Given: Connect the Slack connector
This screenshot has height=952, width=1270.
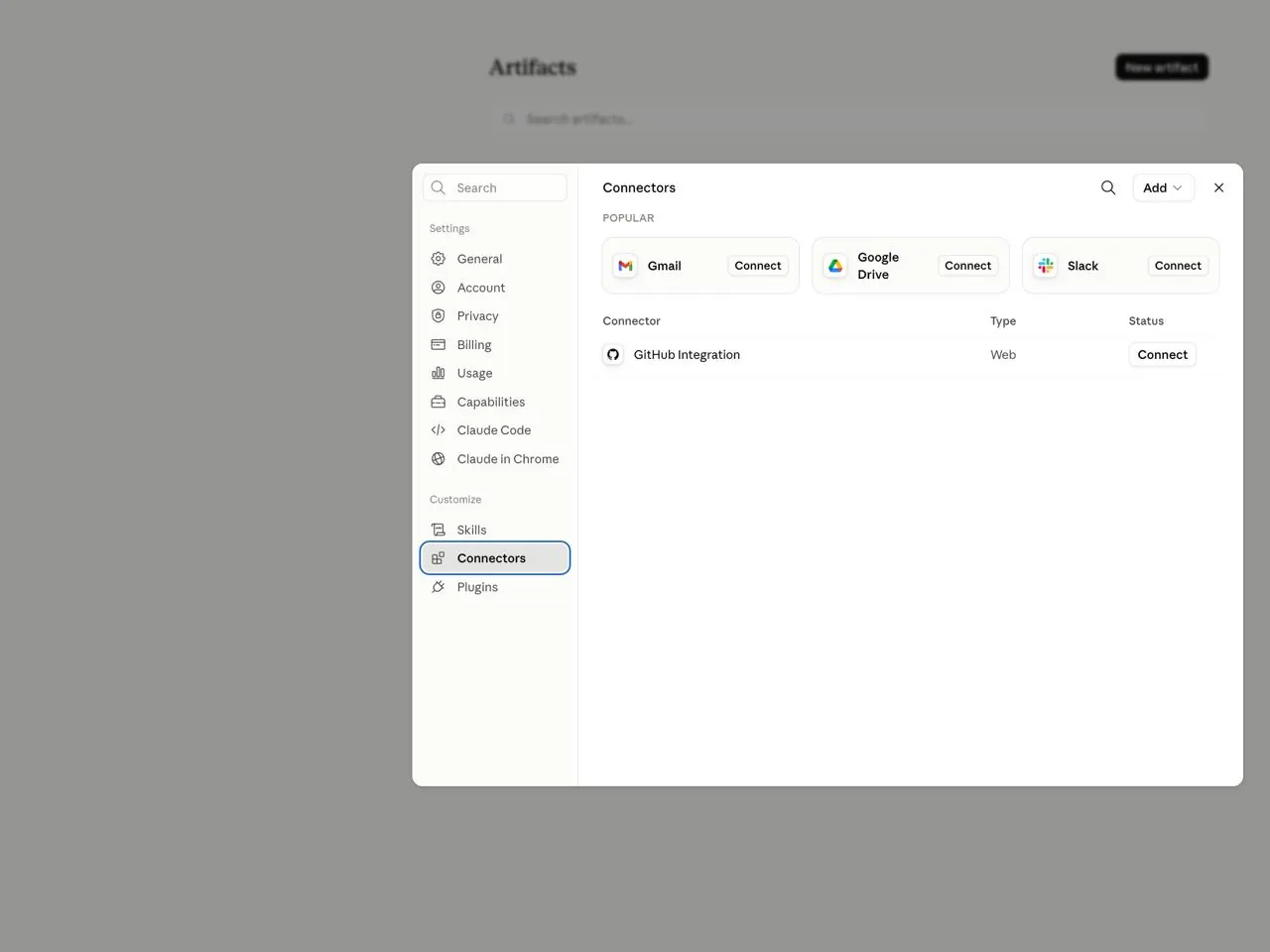Looking at the screenshot, I should tap(1178, 266).
